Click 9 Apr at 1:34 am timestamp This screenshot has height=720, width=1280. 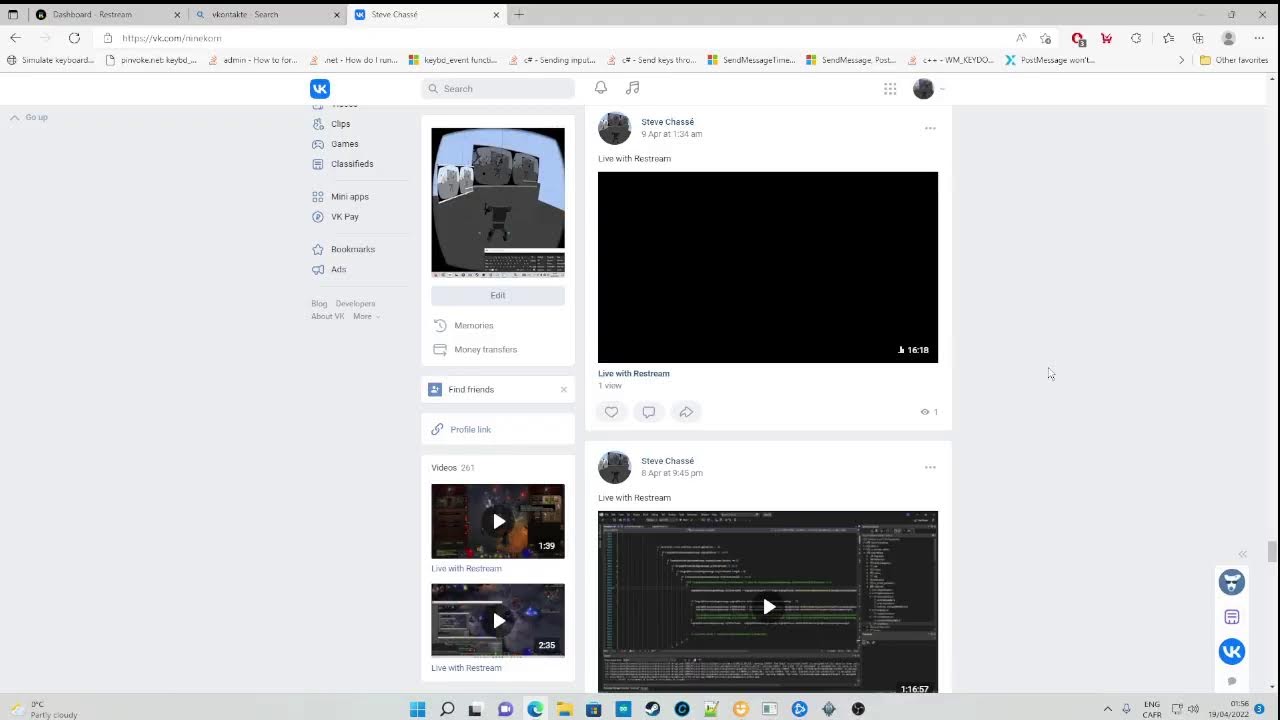coord(672,134)
